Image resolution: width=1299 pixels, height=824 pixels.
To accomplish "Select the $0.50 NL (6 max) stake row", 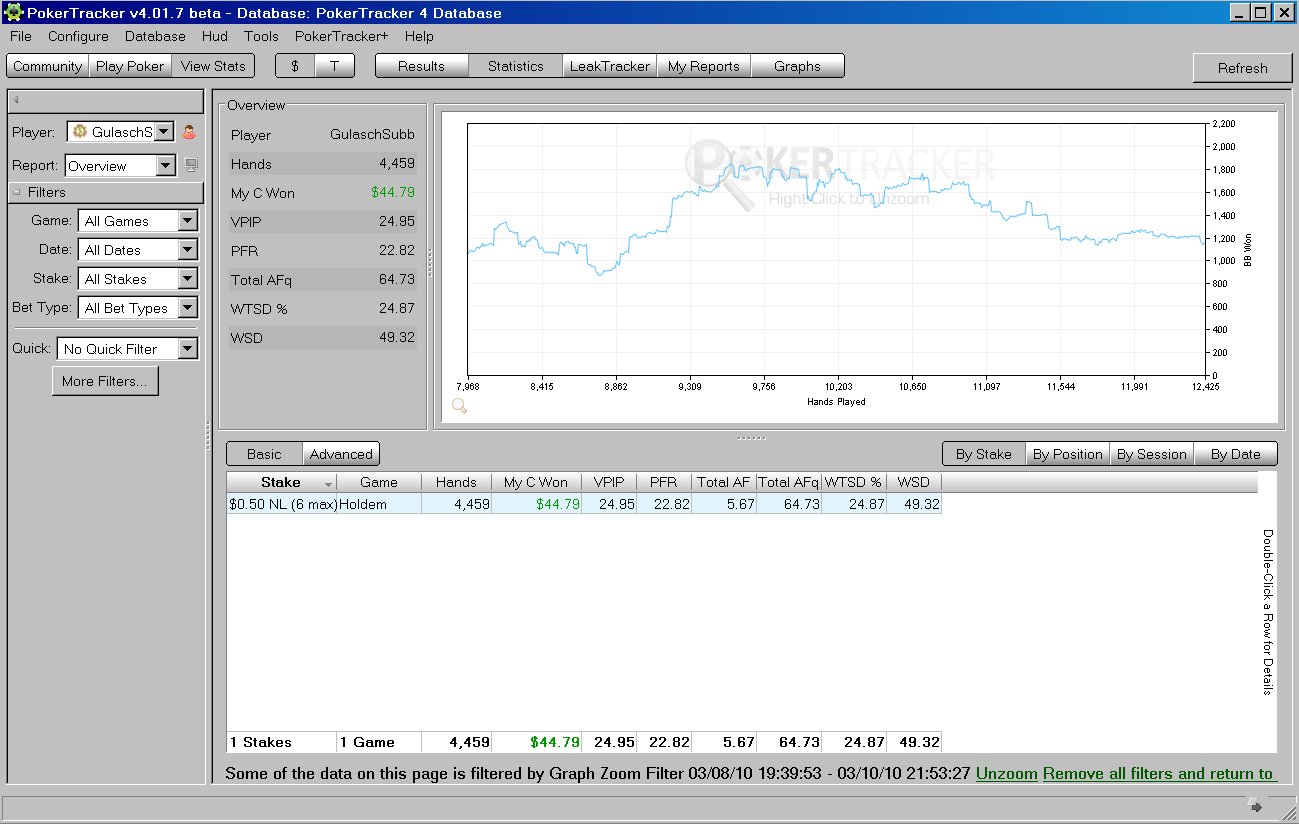I will [584, 504].
